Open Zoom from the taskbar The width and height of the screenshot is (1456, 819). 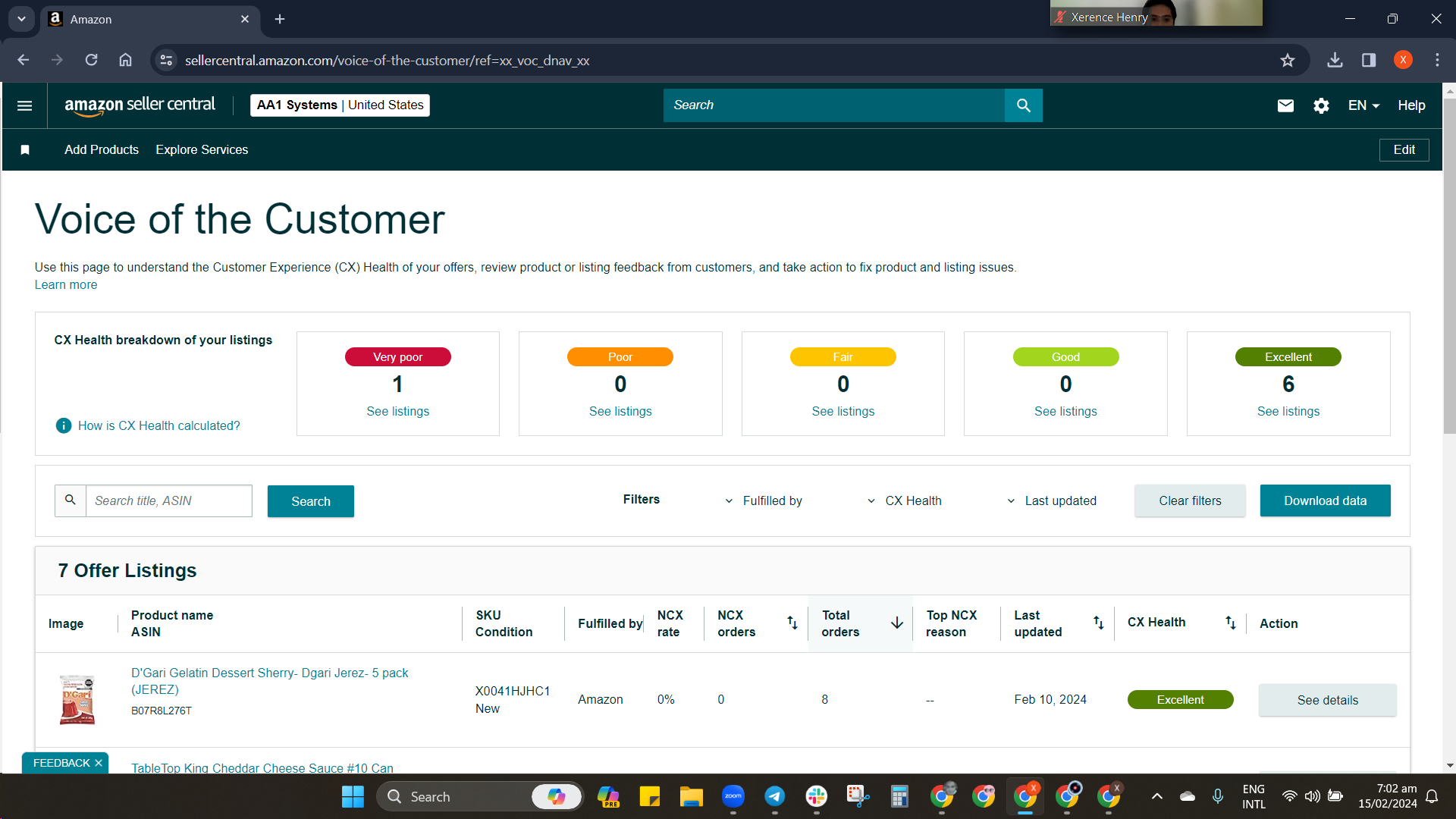[x=733, y=796]
